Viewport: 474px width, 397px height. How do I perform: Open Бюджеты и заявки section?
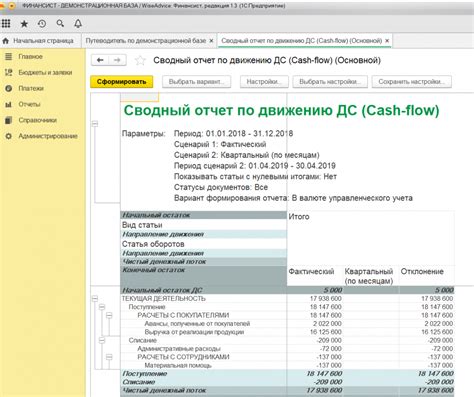(45, 72)
